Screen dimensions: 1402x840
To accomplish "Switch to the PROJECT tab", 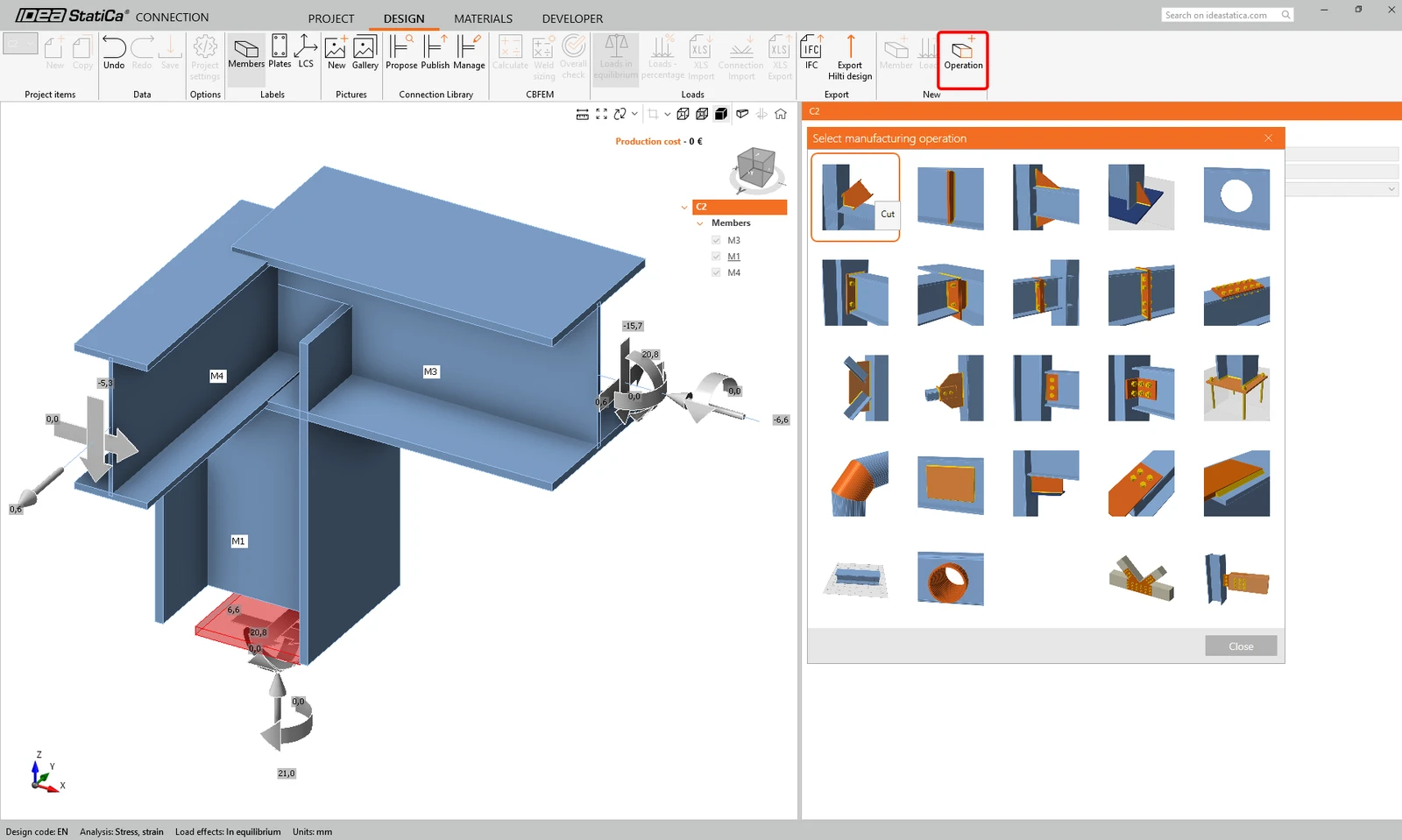I will coord(331,18).
